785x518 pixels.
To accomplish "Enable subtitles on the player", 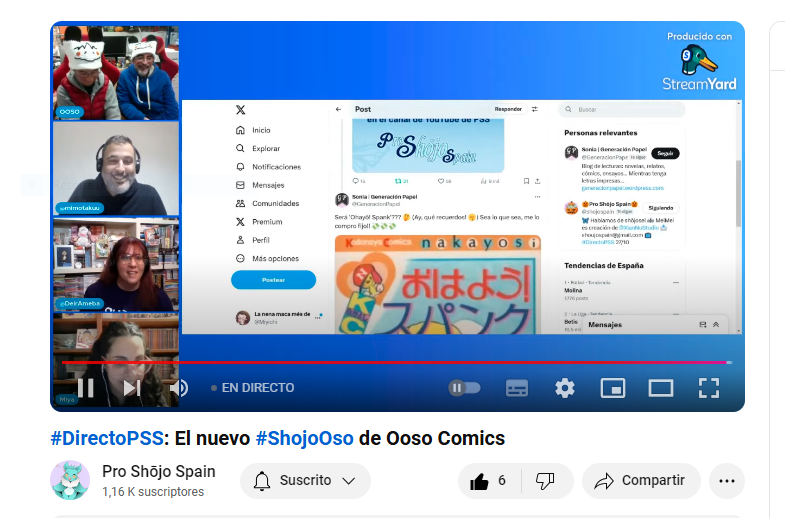I will coord(517,388).
